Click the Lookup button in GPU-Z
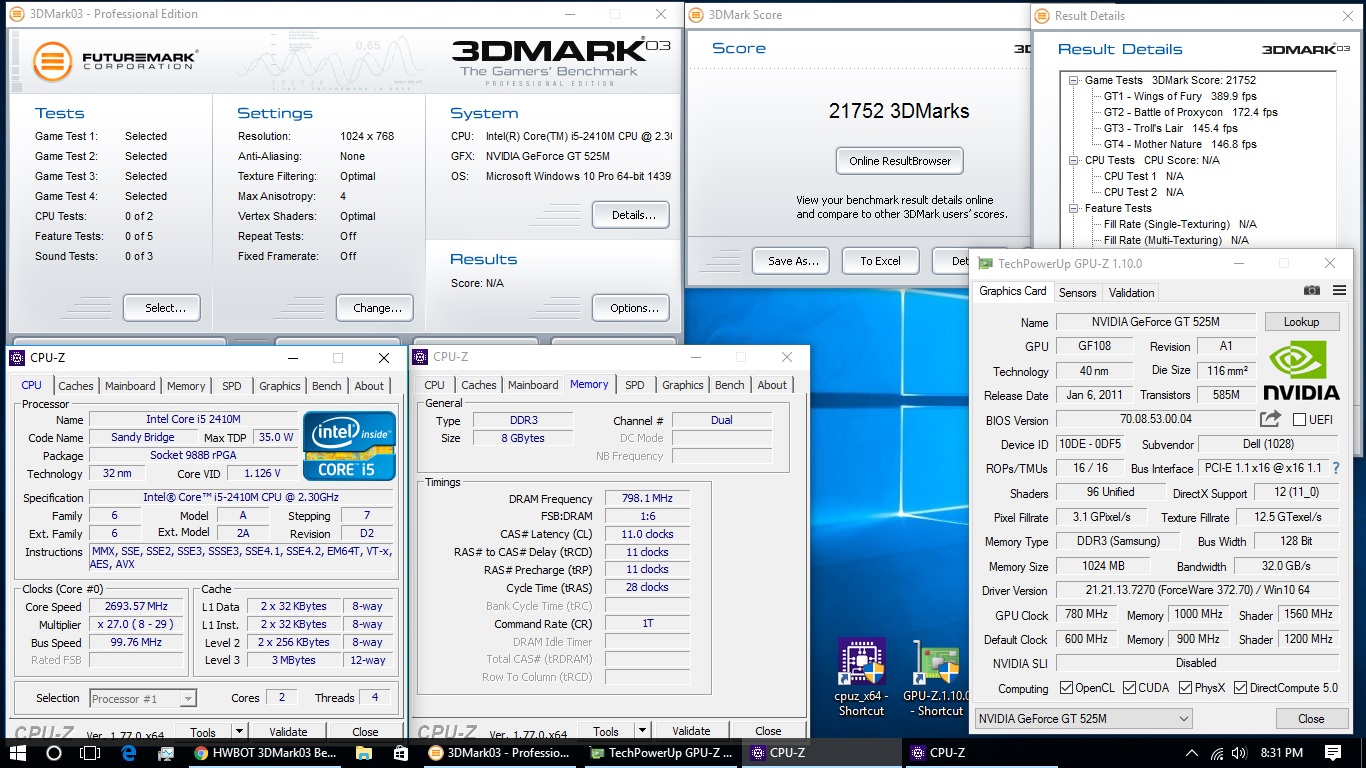This screenshot has height=768, width=1366. (1301, 322)
